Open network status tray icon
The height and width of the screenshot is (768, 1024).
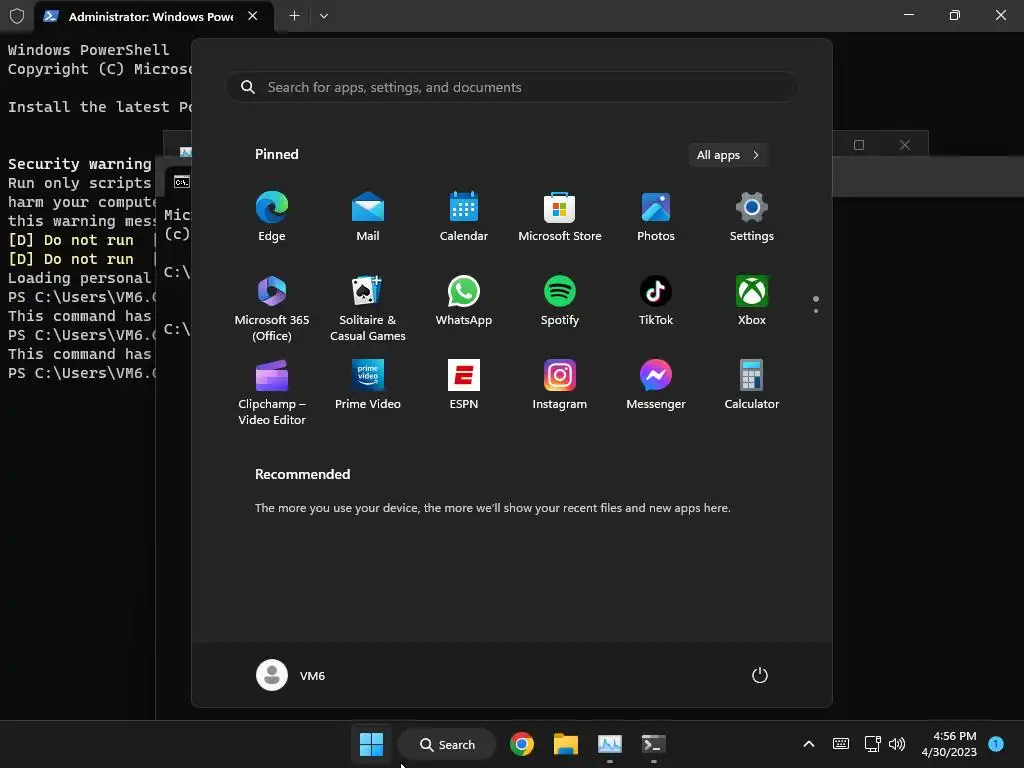872,744
